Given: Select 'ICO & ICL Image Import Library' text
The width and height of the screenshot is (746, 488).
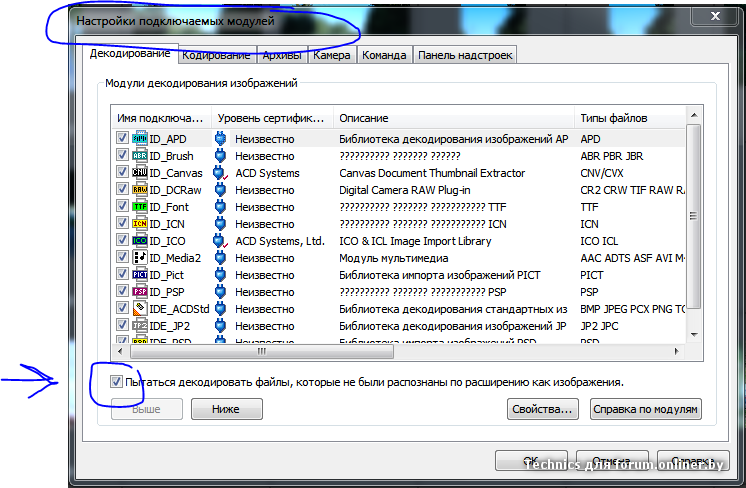Looking at the screenshot, I should 415,241.
